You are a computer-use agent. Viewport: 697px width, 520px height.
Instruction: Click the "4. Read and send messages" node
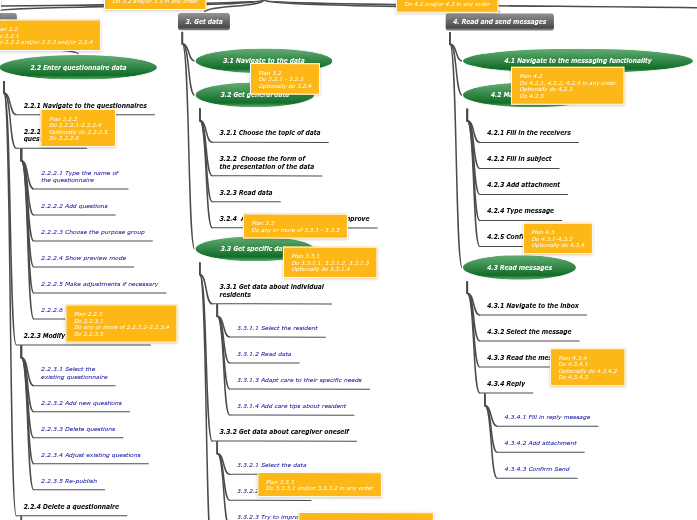tap(499, 21)
